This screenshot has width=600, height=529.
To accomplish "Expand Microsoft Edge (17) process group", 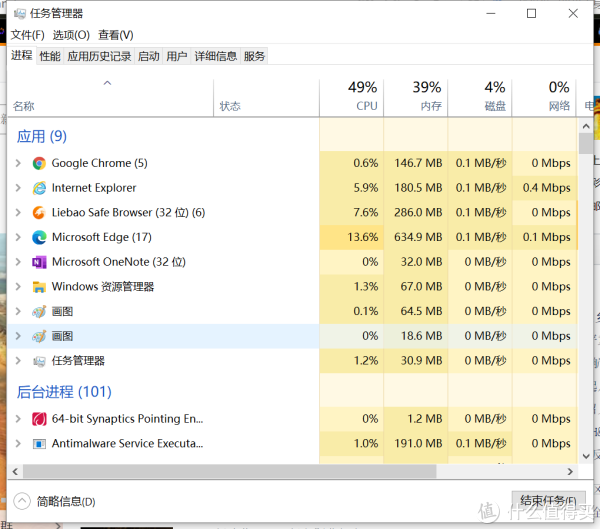I will 18,237.
